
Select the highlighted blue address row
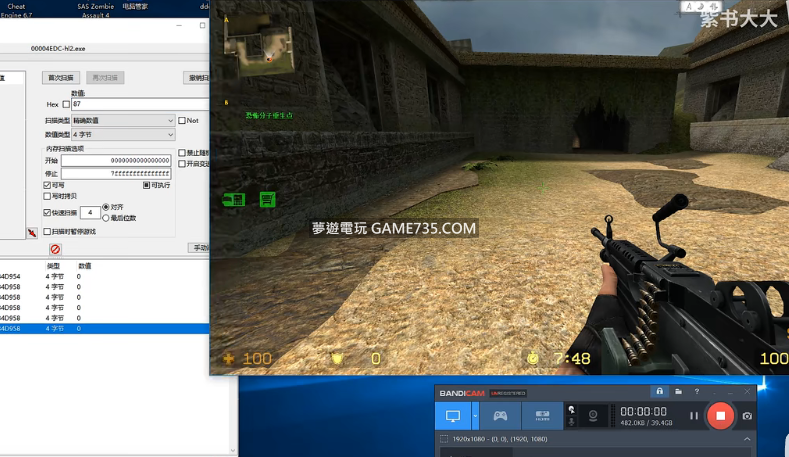(x=104, y=328)
